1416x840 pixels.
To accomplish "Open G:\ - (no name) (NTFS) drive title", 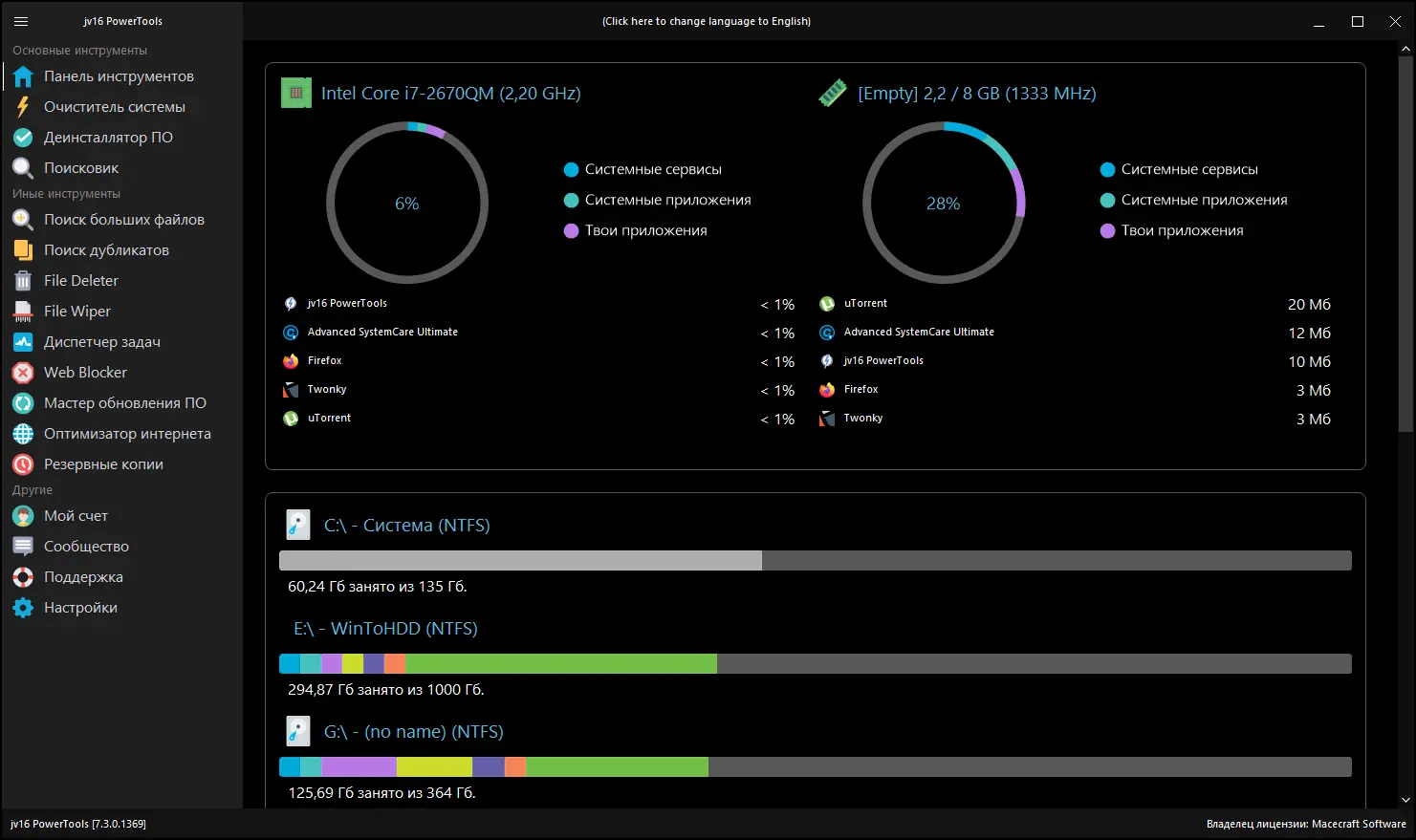I will [x=414, y=732].
